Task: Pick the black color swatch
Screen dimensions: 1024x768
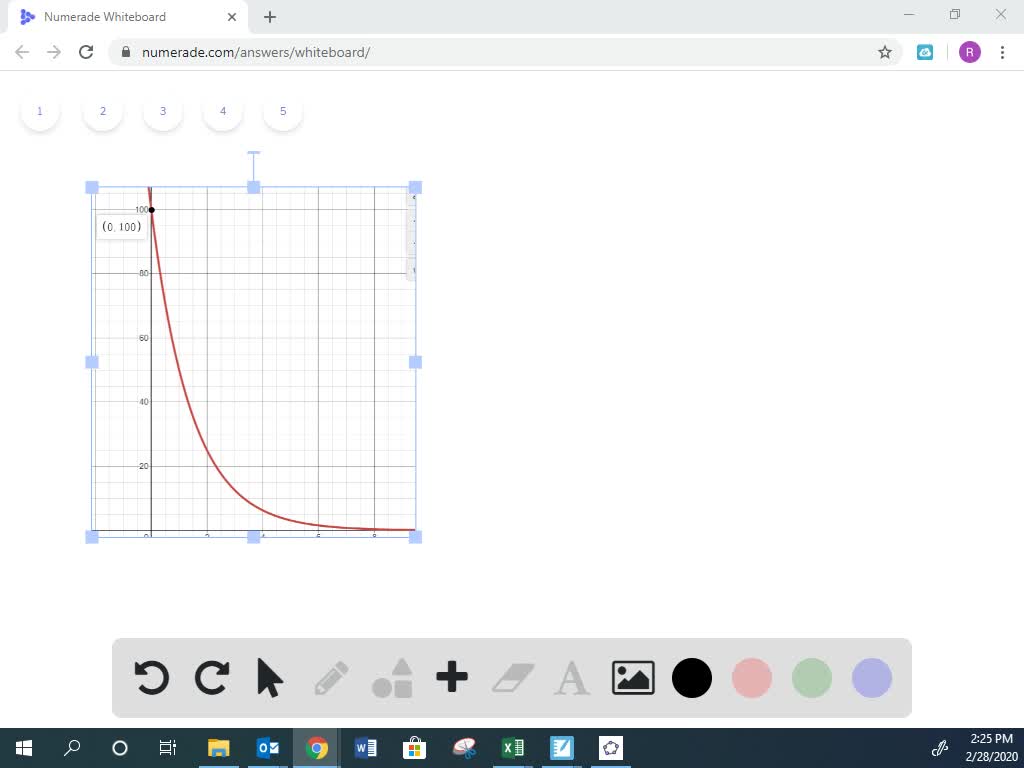Action: click(x=691, y=678)
